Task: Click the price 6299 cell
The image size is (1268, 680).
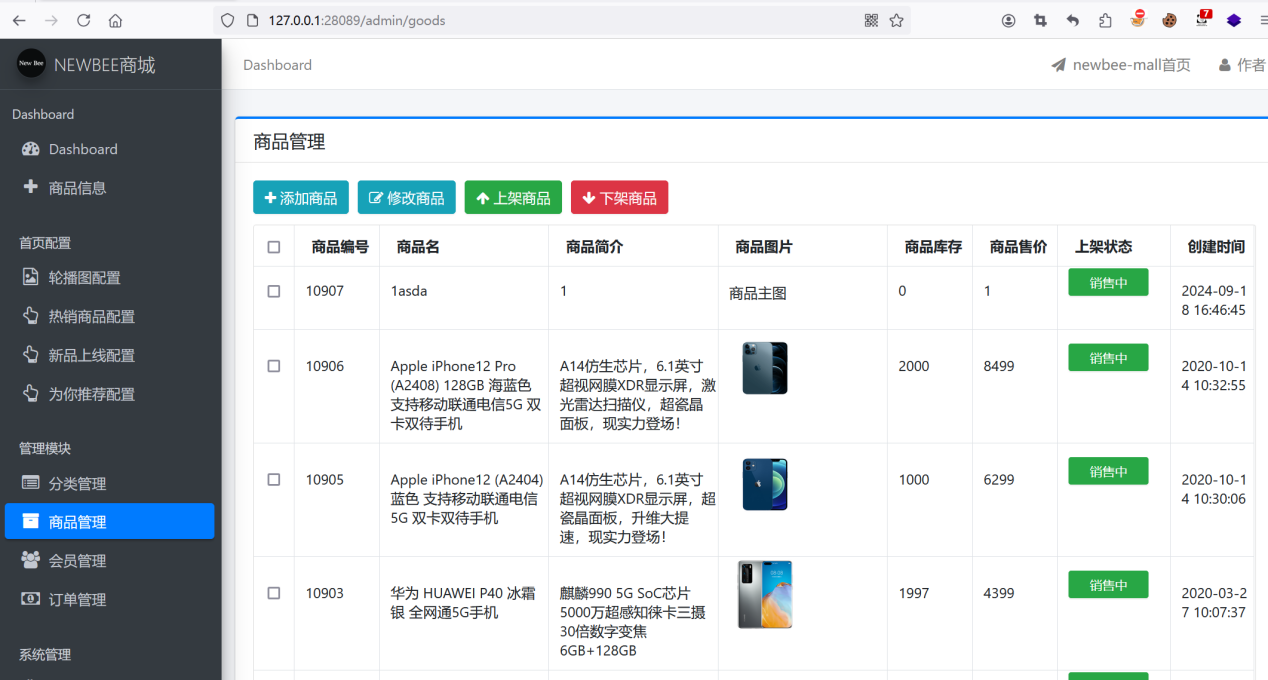Action: pyautogui.click(x=999, y=480)
